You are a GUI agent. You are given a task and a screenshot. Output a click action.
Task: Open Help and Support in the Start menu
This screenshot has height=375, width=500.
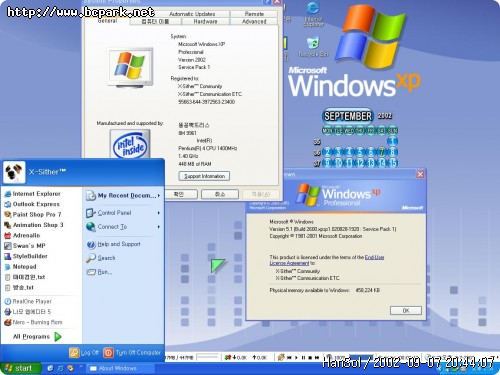tap(113, 244)
